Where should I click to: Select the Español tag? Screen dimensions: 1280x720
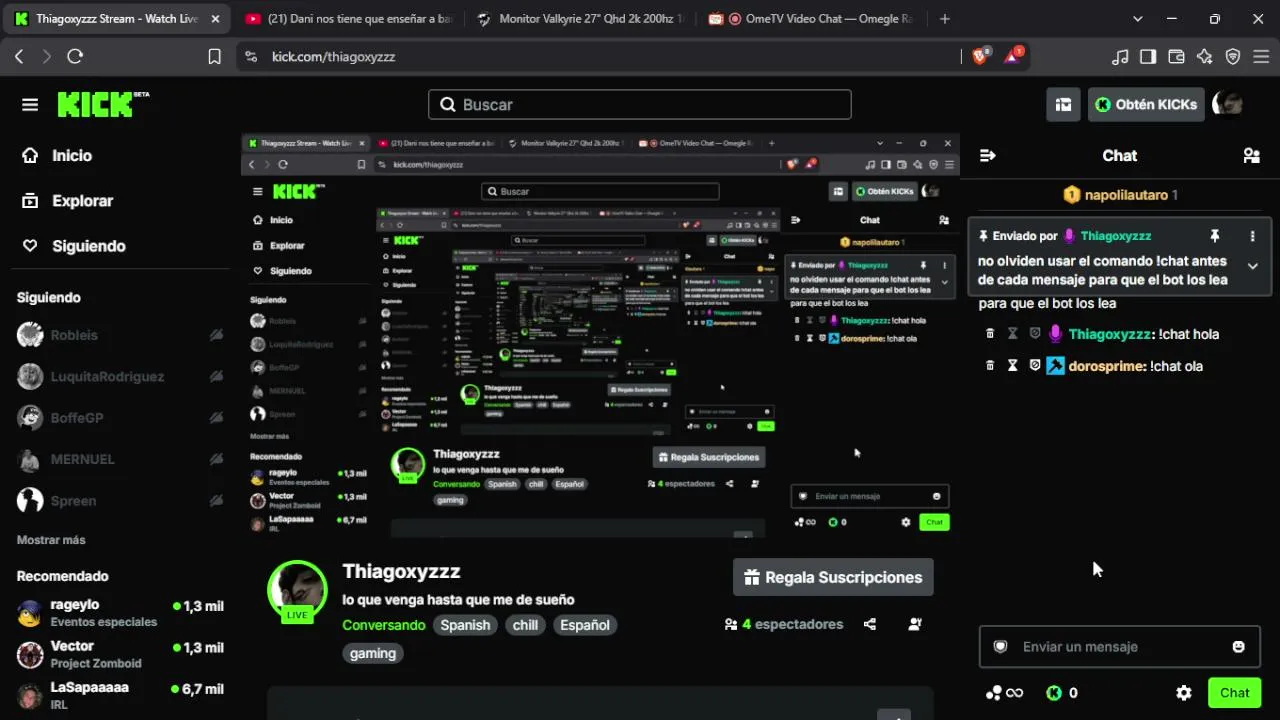pos(585,625)
